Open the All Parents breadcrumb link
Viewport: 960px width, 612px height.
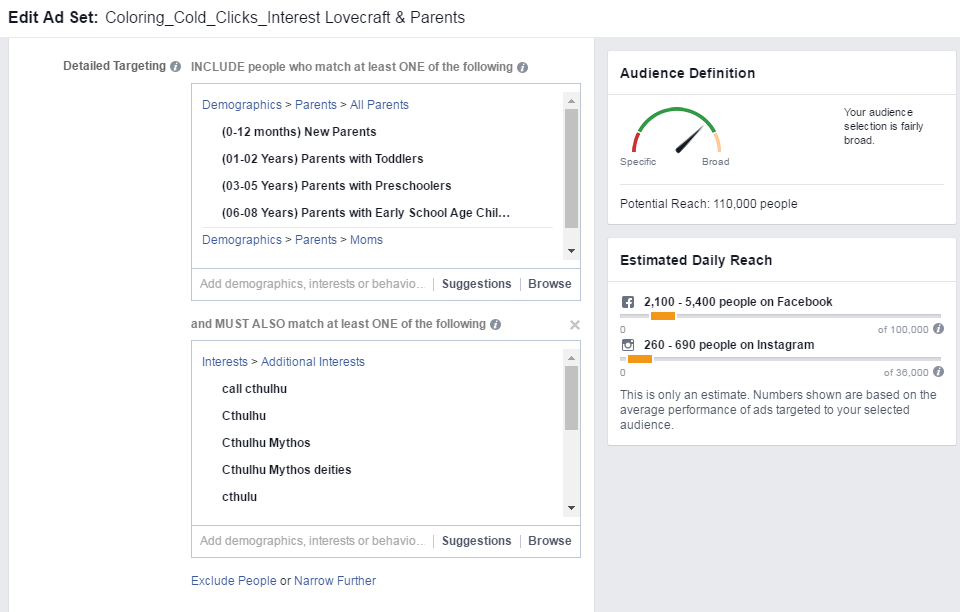[379, 105]
